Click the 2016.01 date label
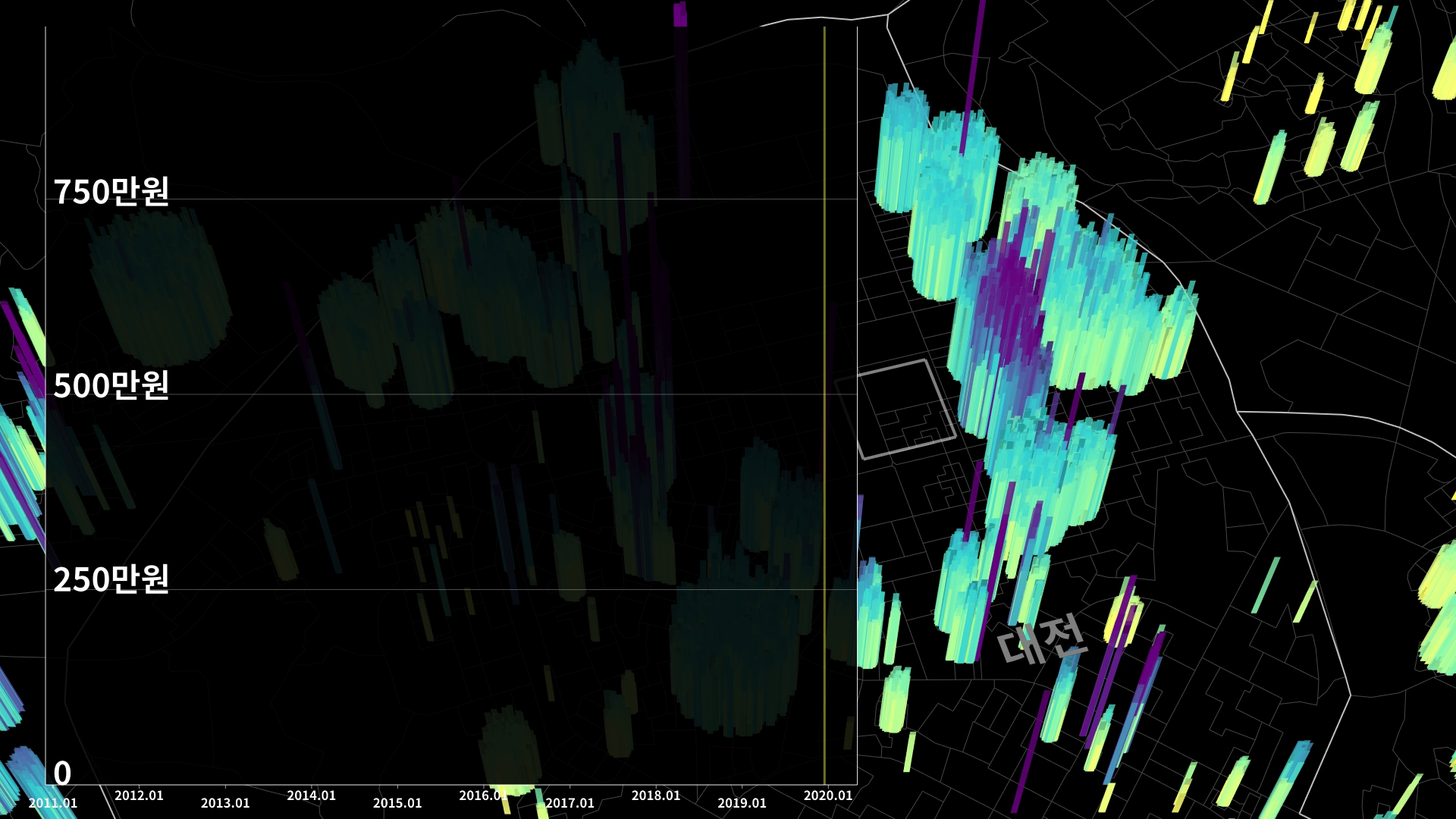The image size is (1456, 819). click(483, 795)
